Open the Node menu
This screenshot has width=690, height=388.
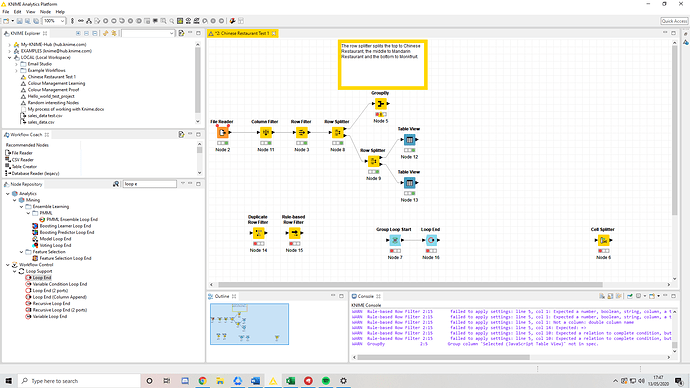click(45, 12)
